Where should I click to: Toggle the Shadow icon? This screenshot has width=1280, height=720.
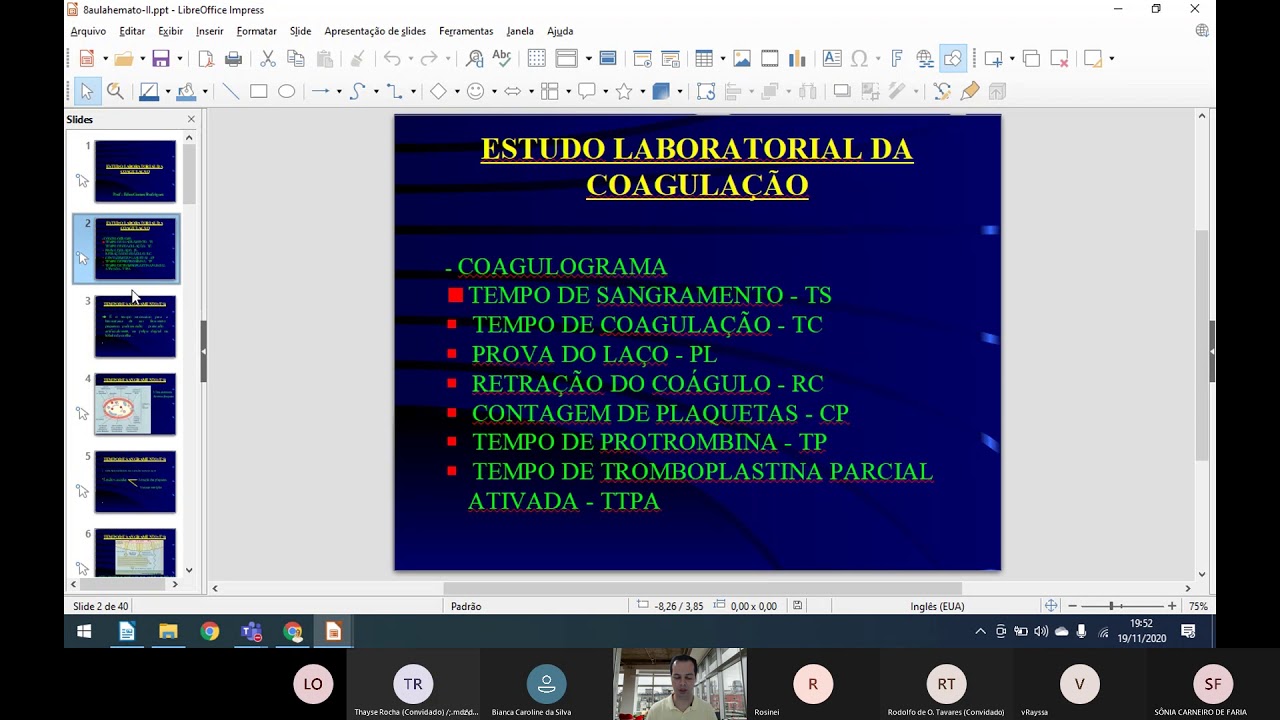(x=842, y=91)
